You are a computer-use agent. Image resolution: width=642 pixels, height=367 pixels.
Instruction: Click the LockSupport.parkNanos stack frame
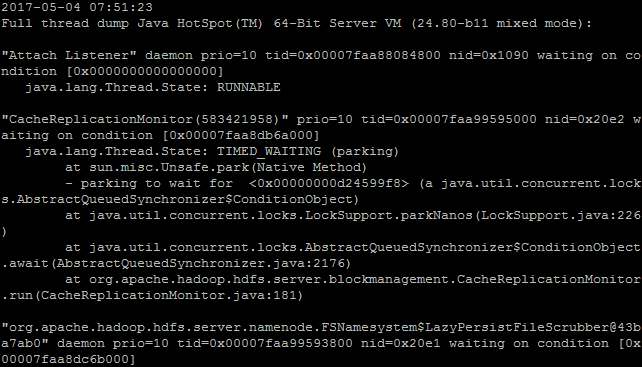353,215
